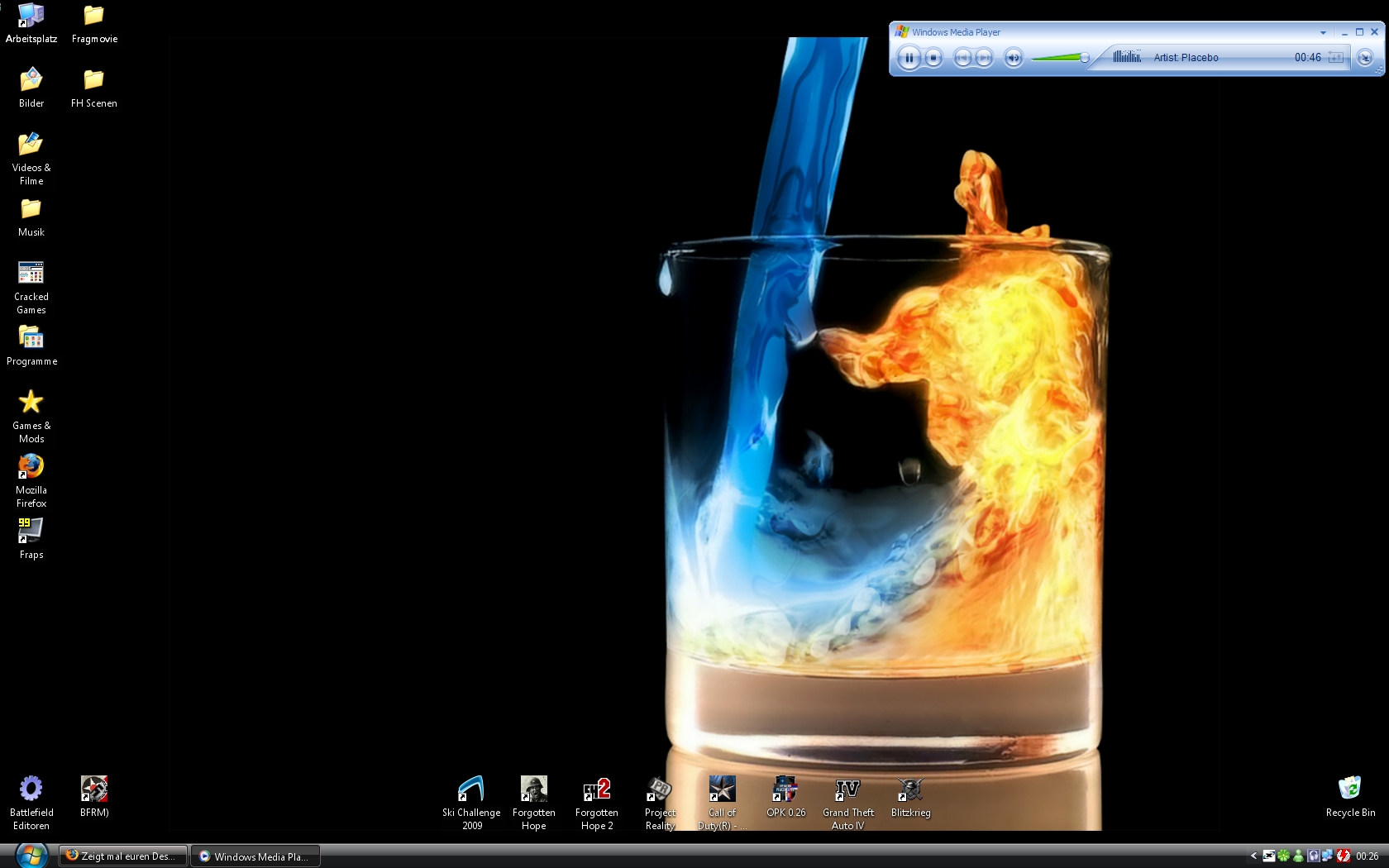The width and height of the screenshot is (1389, 868).
Task: Skip to the previous track
Action: (x=962, y=58)
